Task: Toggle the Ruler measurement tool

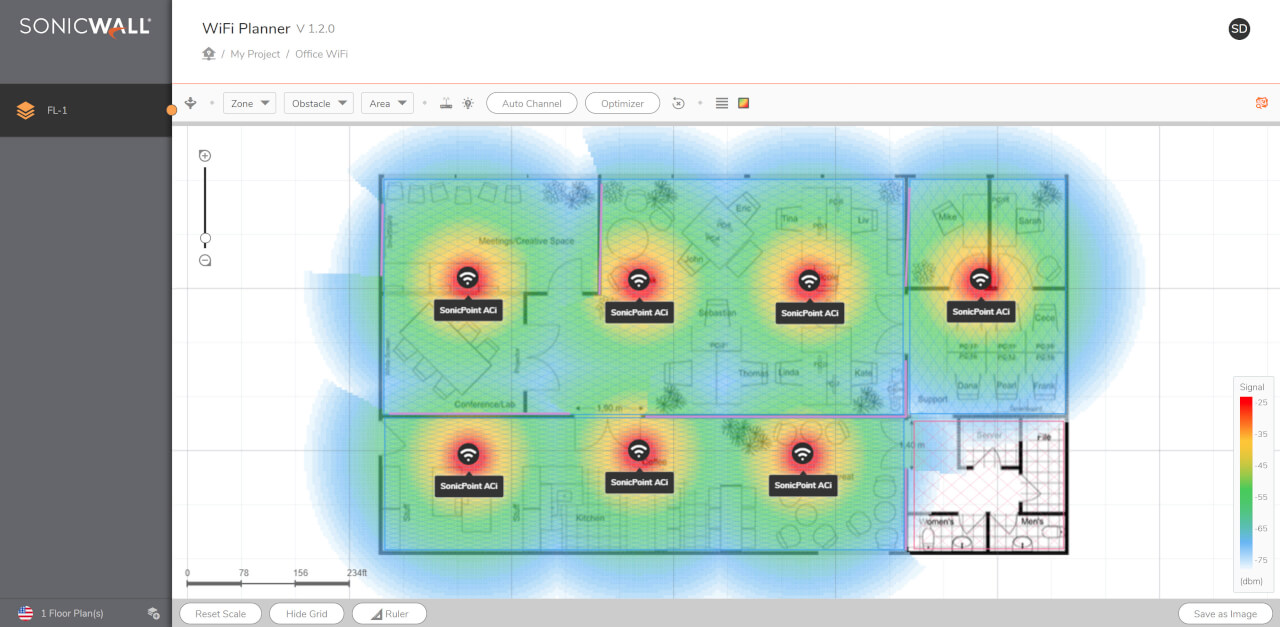Action: pyautogui.click(x=389, y=614)
